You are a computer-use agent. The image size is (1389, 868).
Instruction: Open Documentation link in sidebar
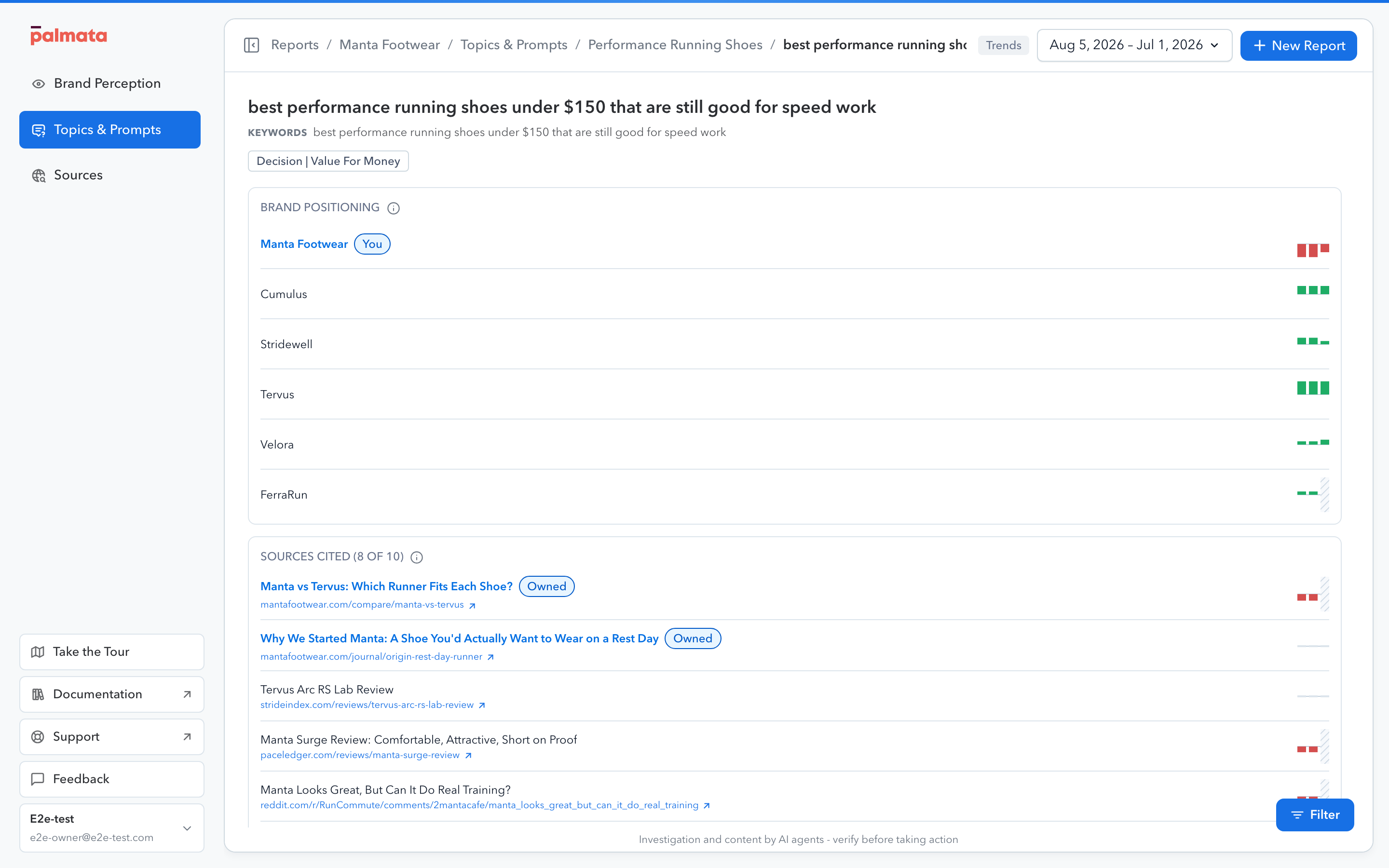point(112,694)
